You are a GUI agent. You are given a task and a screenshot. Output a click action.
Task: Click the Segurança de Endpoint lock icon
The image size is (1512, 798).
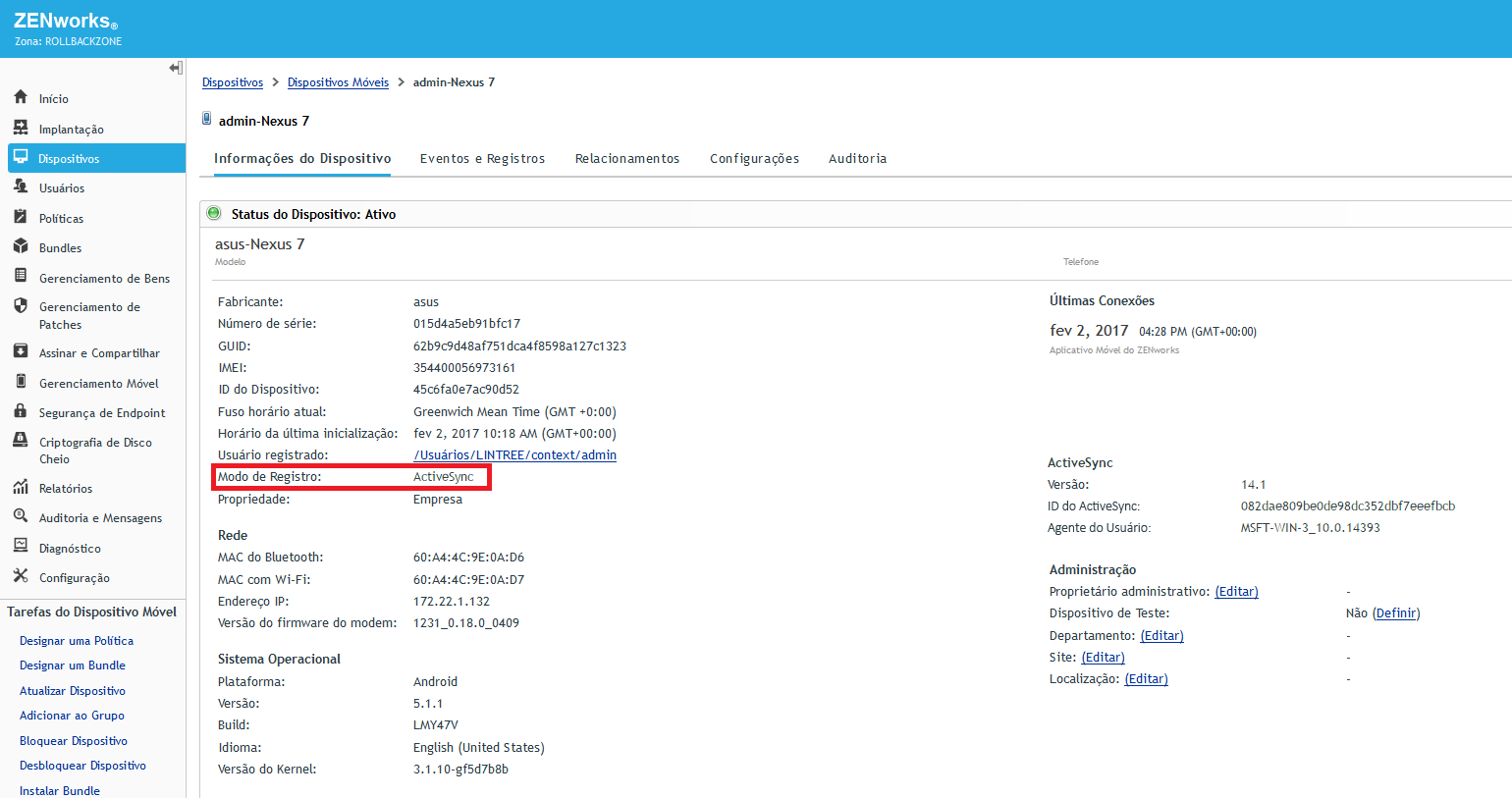pyautogui.click(x=21, y=411)
